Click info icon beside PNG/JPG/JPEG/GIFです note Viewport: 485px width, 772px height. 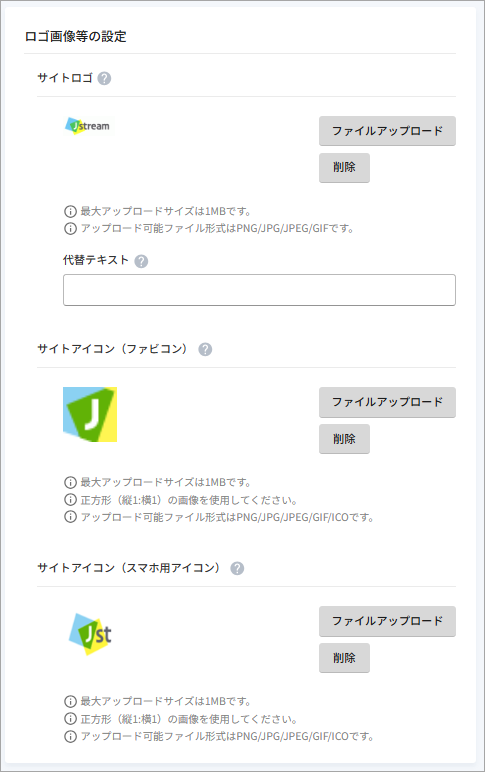tap(70, 228)
